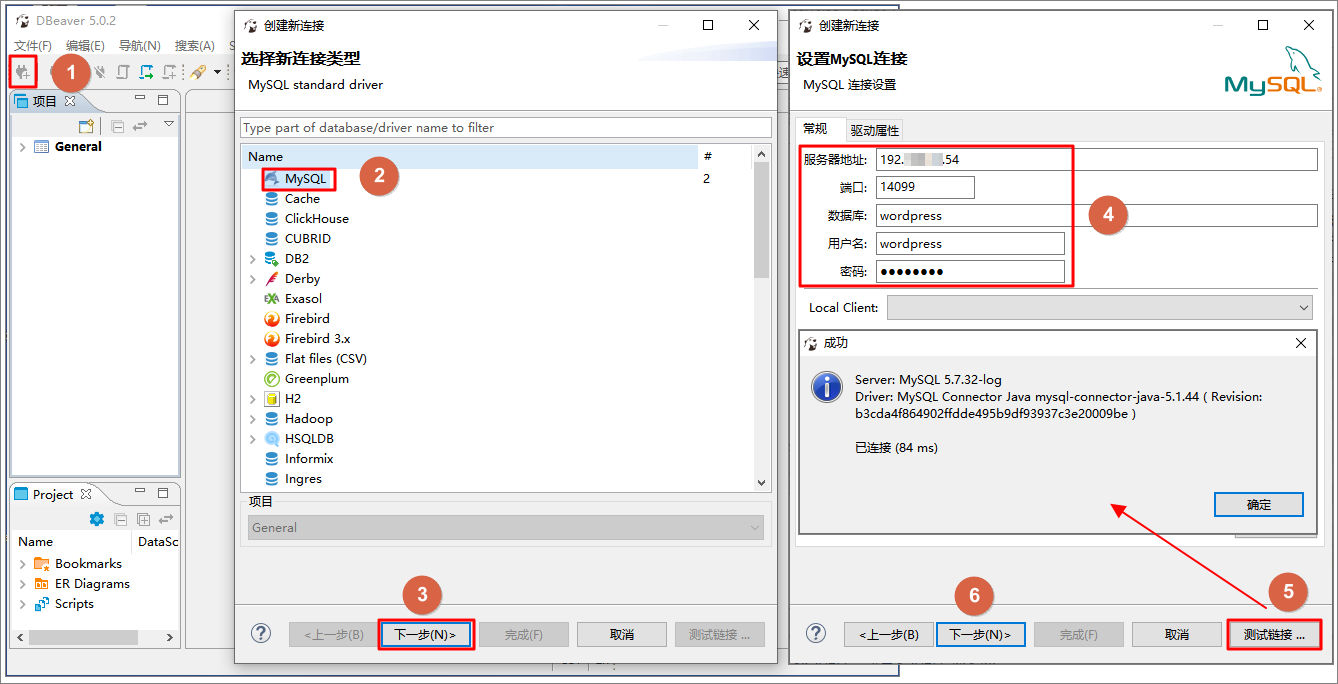The image size is (1338, 684).
Task: Click collapse all icon in the 项目 panel toolbar
Action: (x=118, y=126)
